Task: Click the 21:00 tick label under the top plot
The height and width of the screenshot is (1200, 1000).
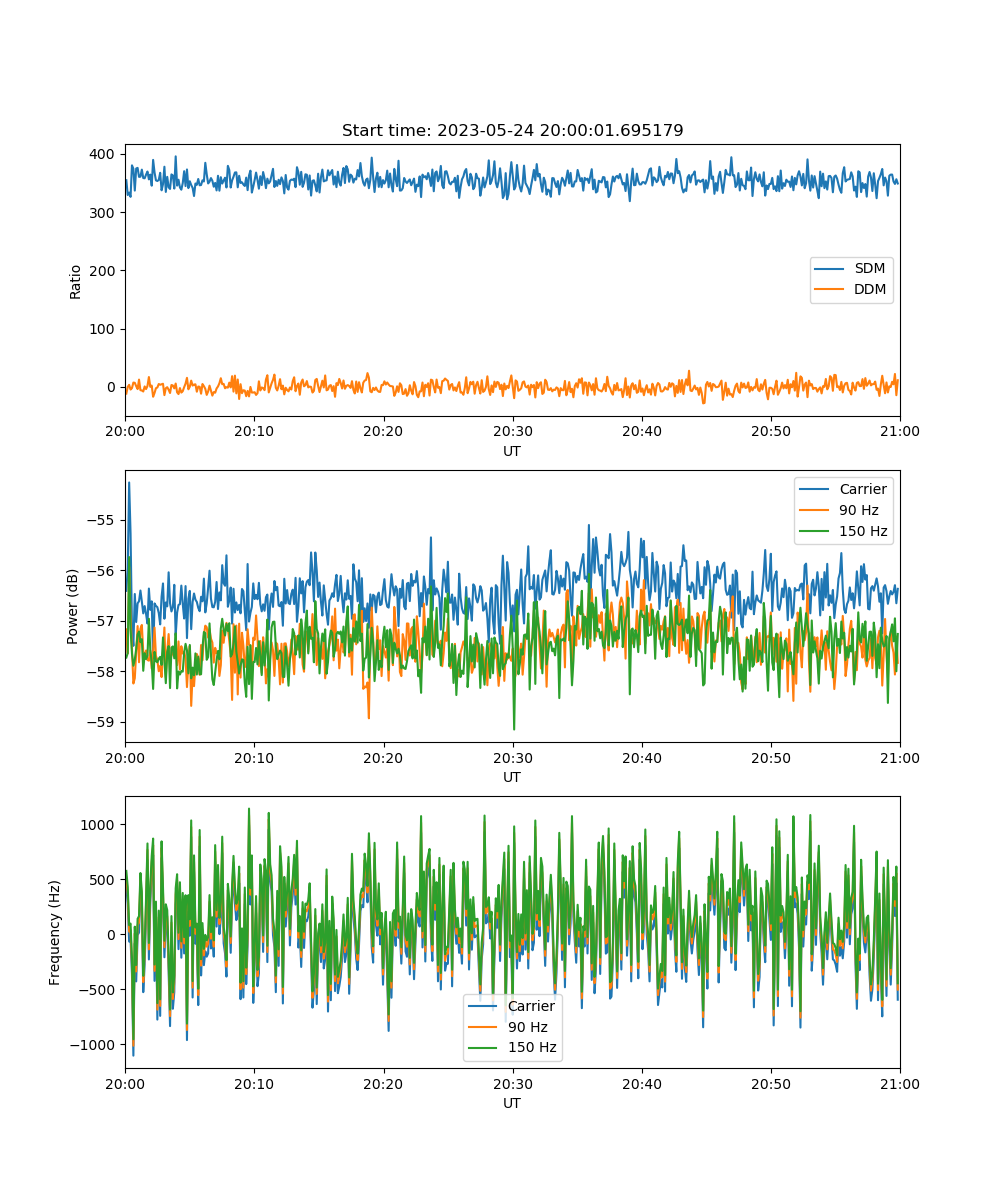Action: click(900, 431)
